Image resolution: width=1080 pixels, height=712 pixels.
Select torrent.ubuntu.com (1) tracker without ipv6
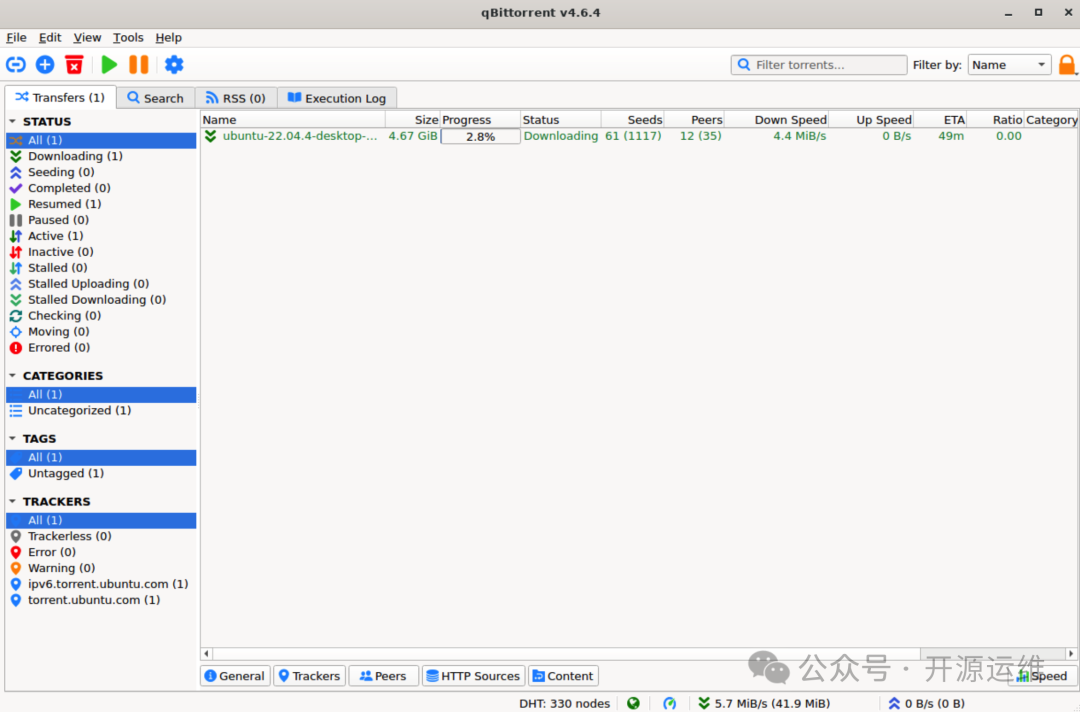pyautogui.click(x=101, y=600)
